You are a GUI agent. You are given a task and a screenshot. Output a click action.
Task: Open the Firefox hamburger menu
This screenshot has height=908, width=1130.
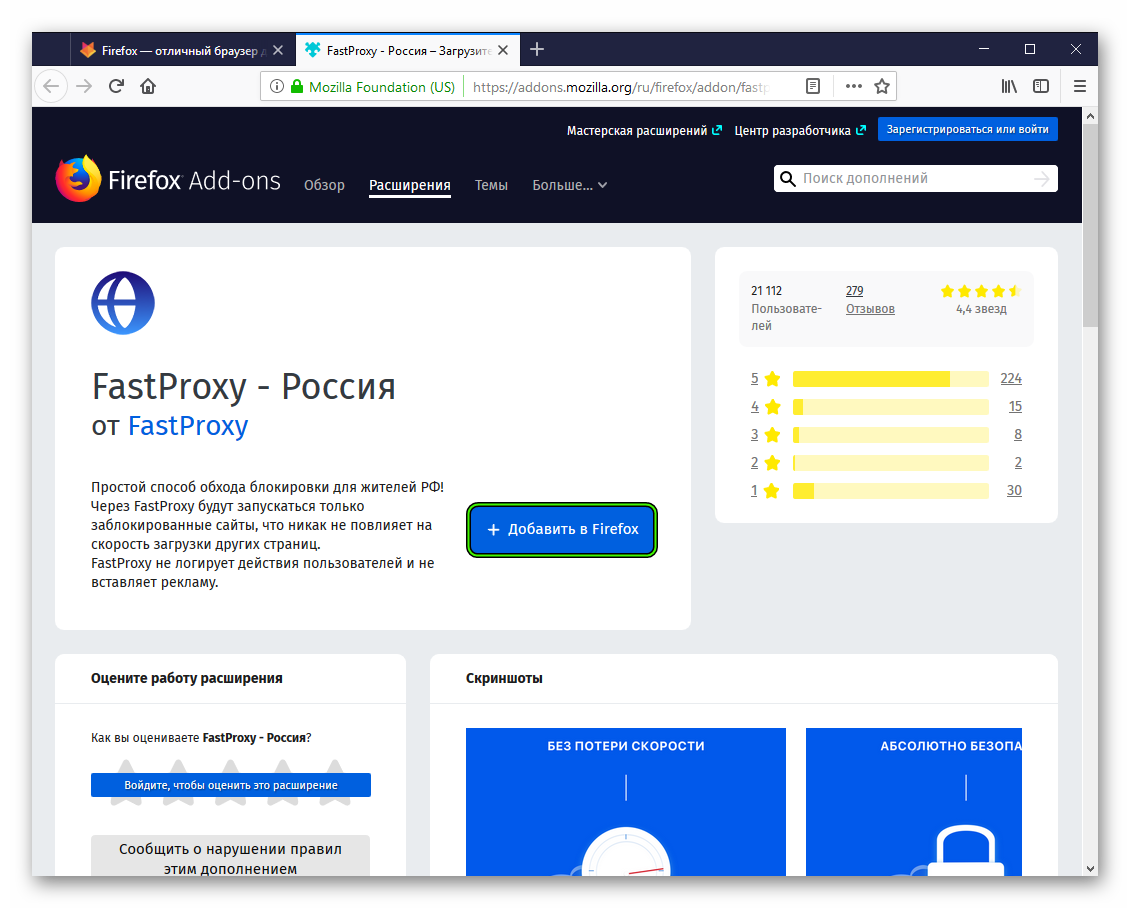click(x=1080, y=86)
